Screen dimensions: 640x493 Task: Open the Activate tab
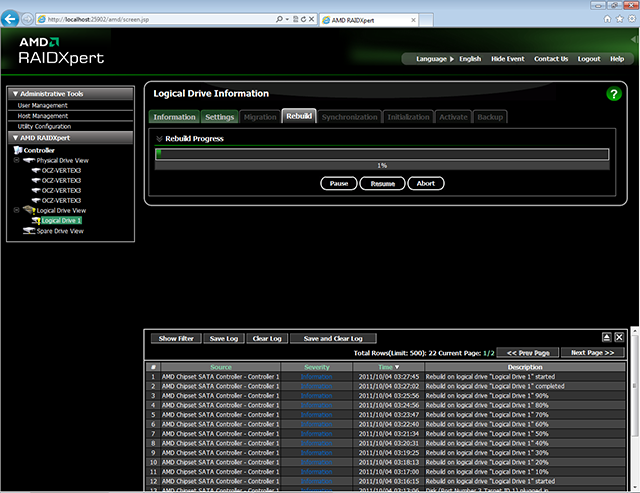(x=453, y=117)
